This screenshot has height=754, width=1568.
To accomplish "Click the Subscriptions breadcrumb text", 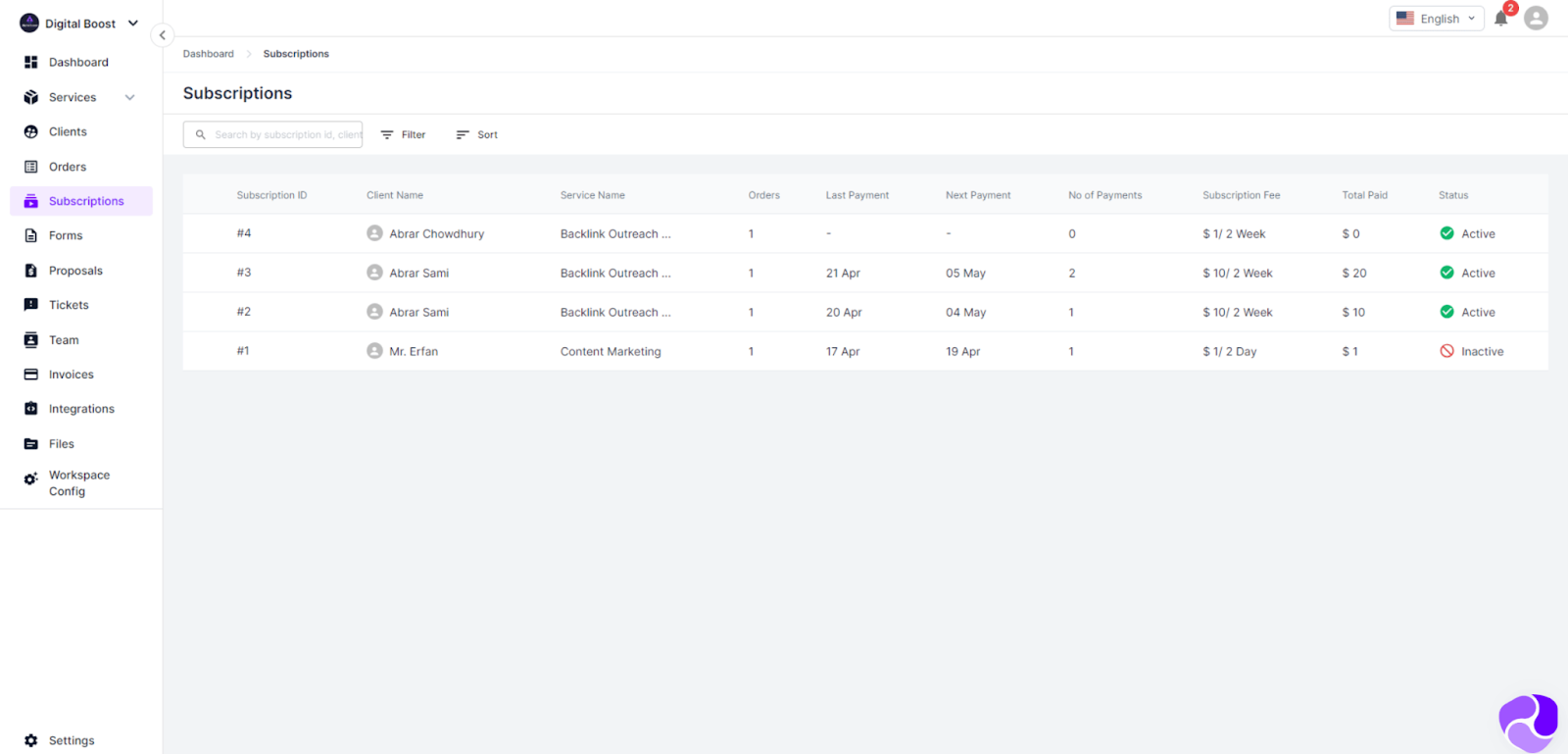I will click(296, 54).
